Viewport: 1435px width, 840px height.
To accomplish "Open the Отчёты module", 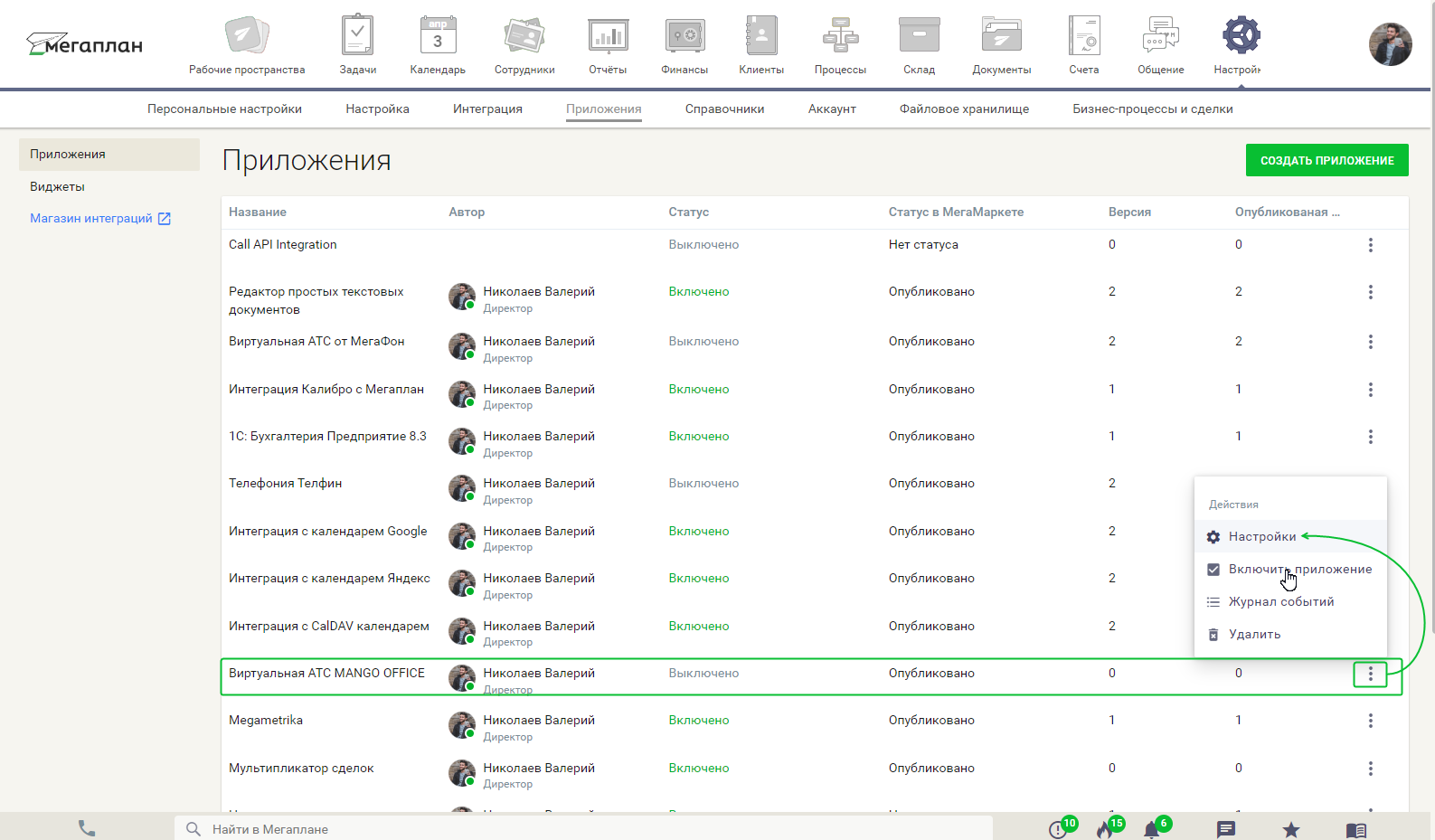I will (608, 45).
